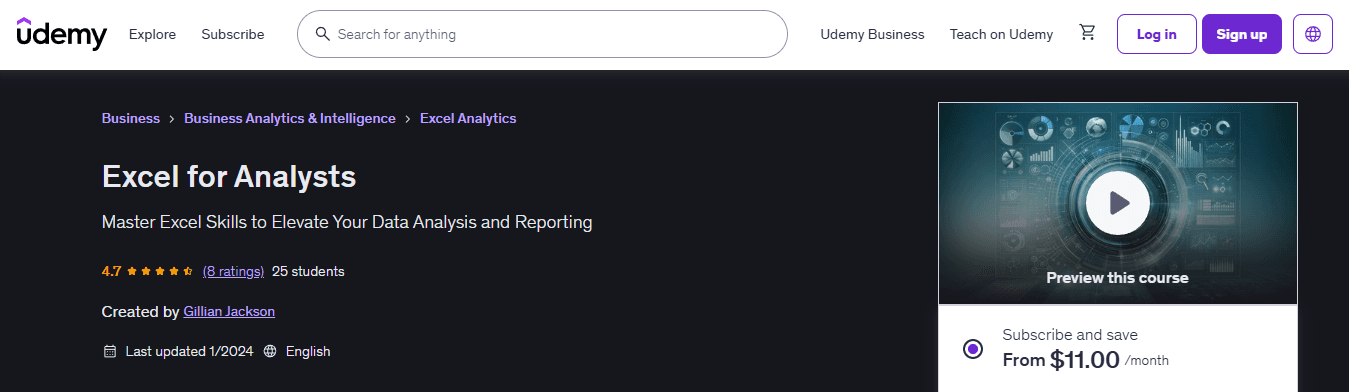Click the star rating icons
This screenshot has width=1349, height=392.
coord(160,271)
